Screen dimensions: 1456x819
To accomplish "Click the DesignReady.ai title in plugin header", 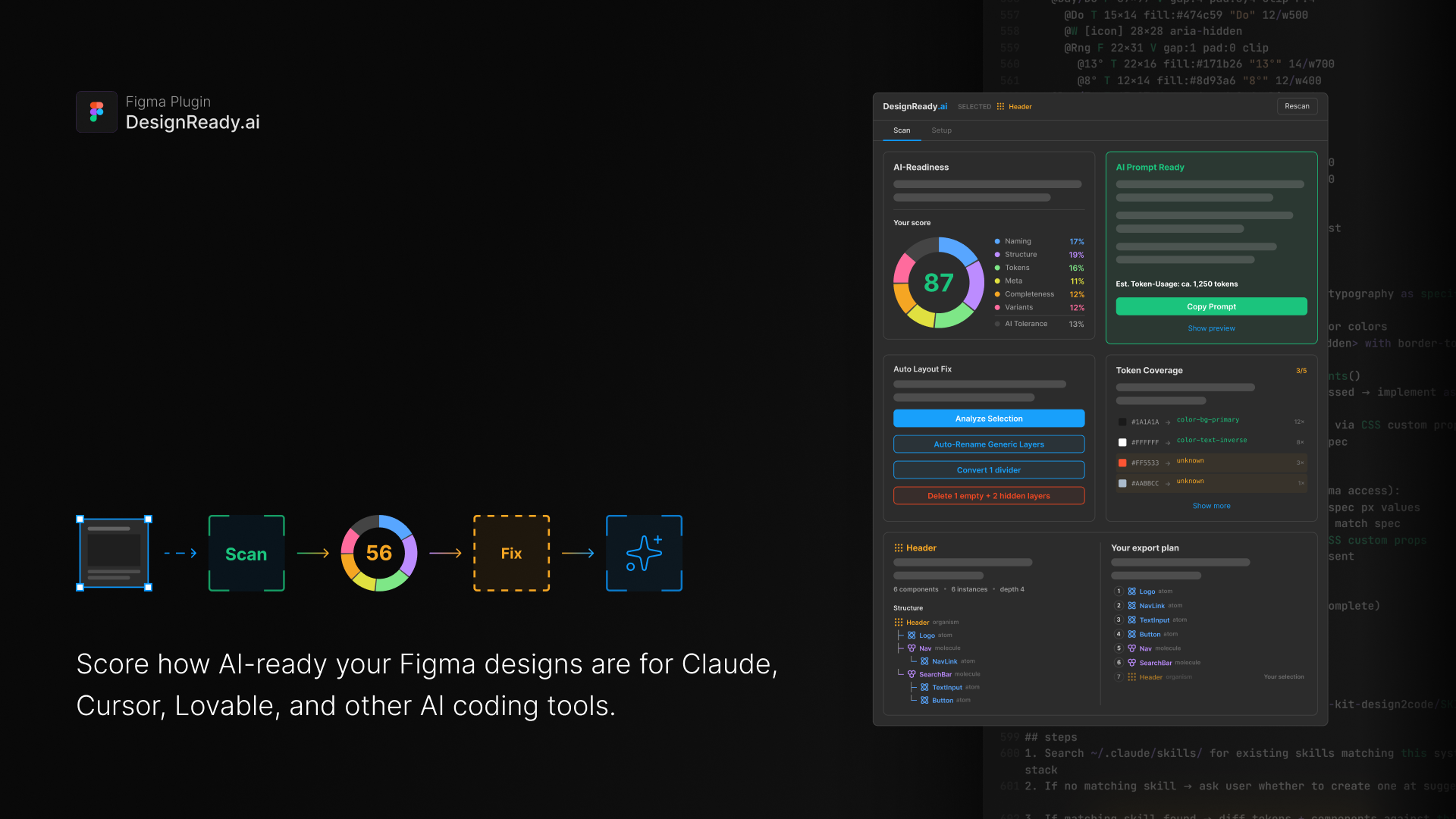I will [x=915, y=106].
